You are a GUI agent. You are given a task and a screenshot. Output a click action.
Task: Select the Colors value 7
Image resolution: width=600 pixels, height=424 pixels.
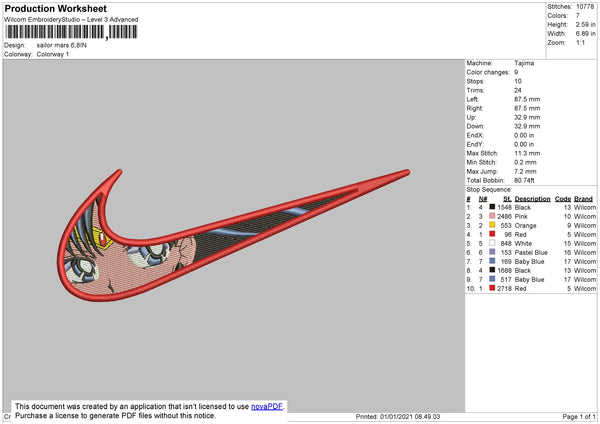[x=578, y=16]
